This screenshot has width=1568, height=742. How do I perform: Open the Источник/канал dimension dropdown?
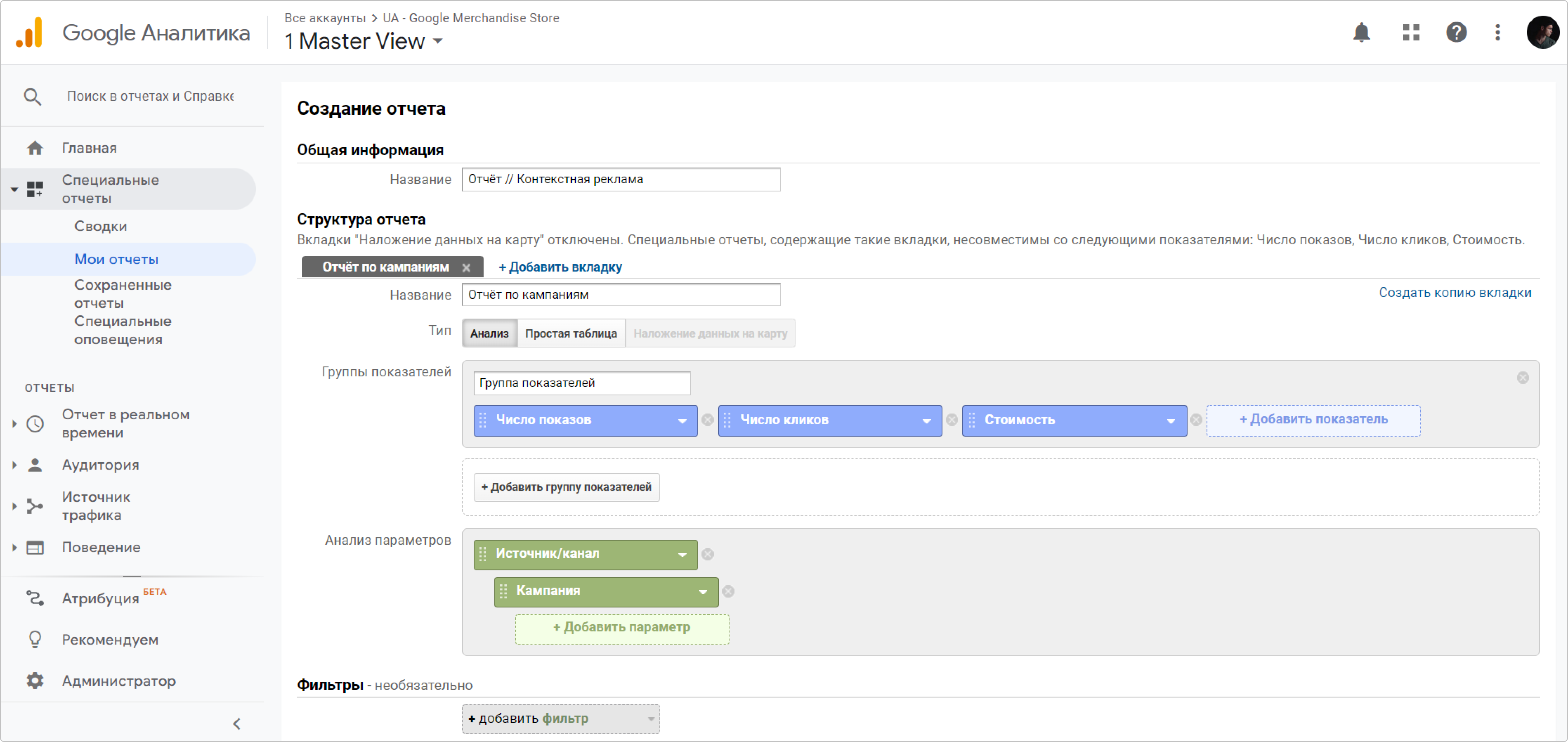[x=682, y=555]
